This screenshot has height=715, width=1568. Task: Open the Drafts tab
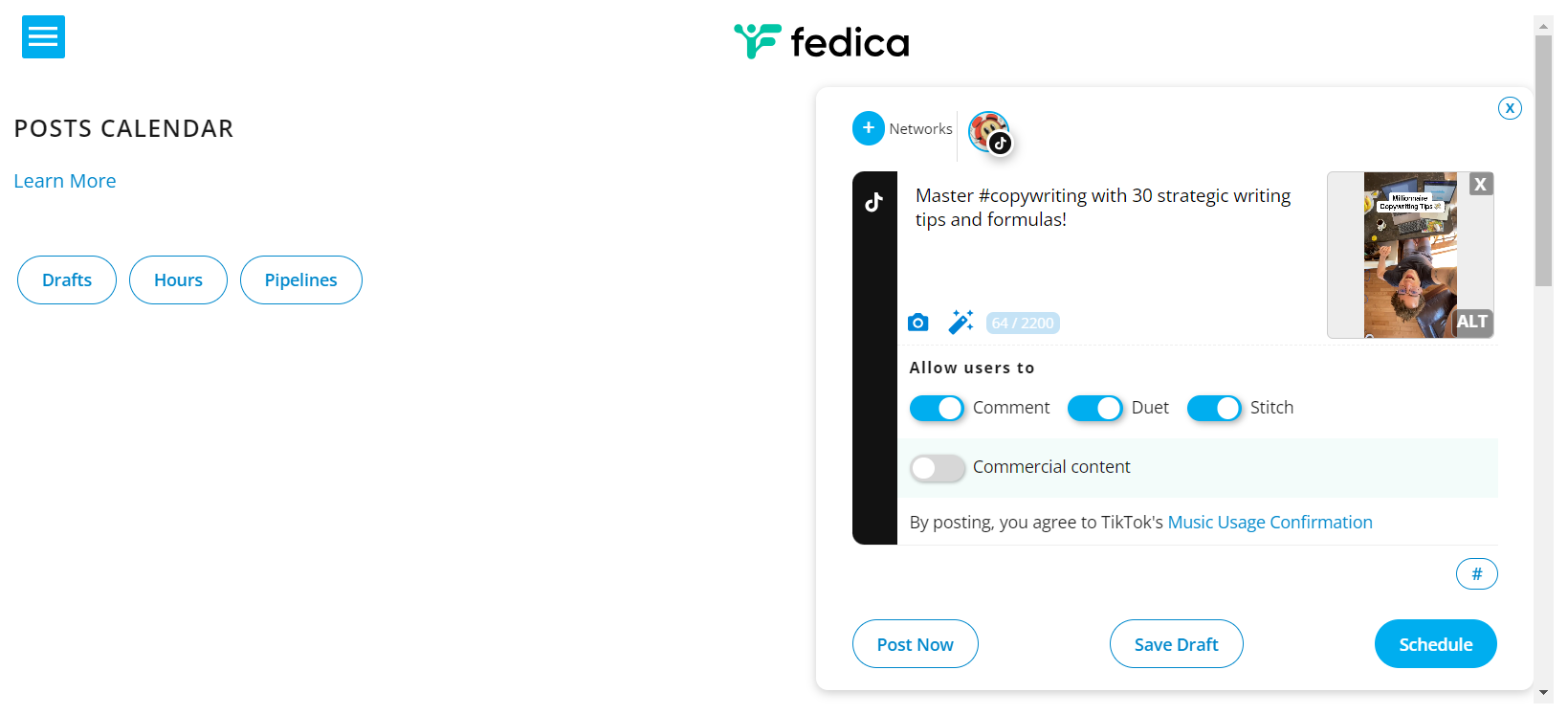67,280
